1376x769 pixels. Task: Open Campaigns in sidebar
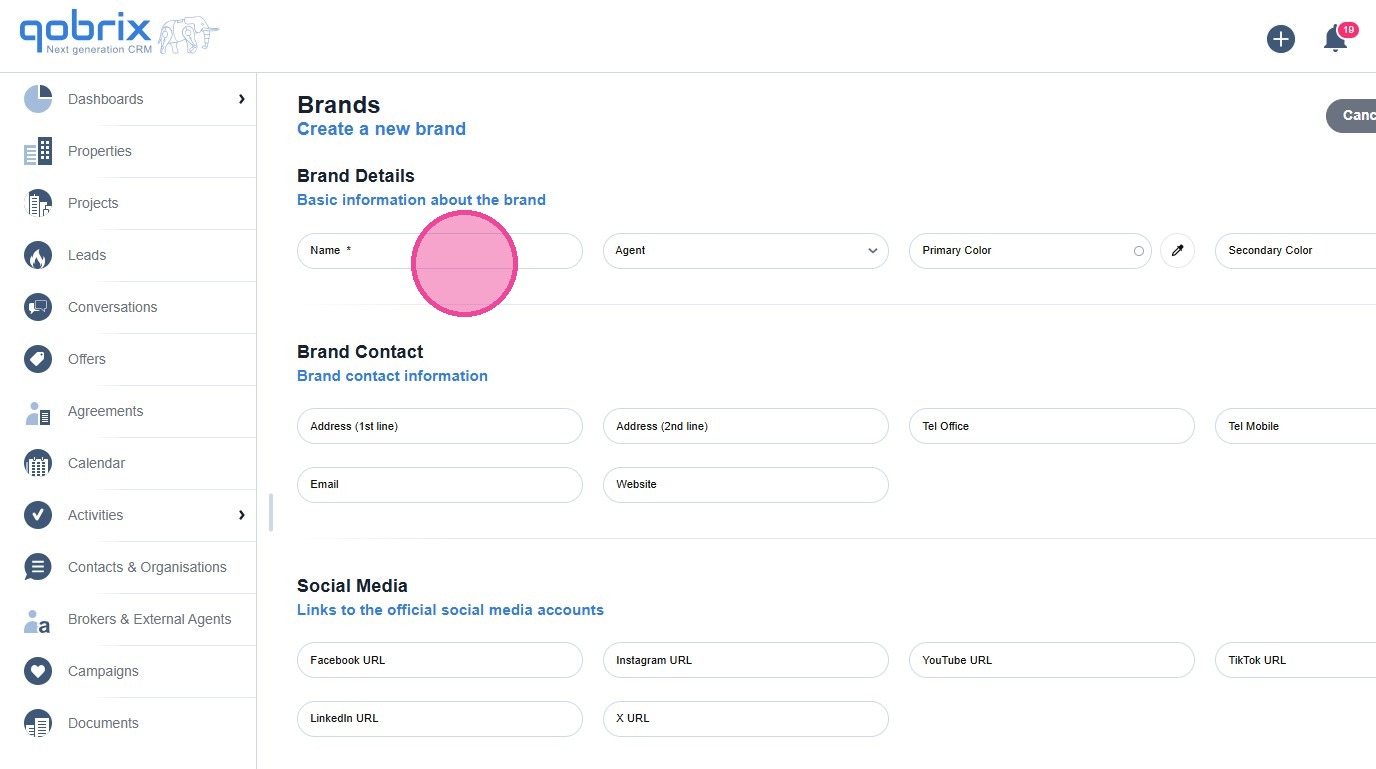(103, 671)
